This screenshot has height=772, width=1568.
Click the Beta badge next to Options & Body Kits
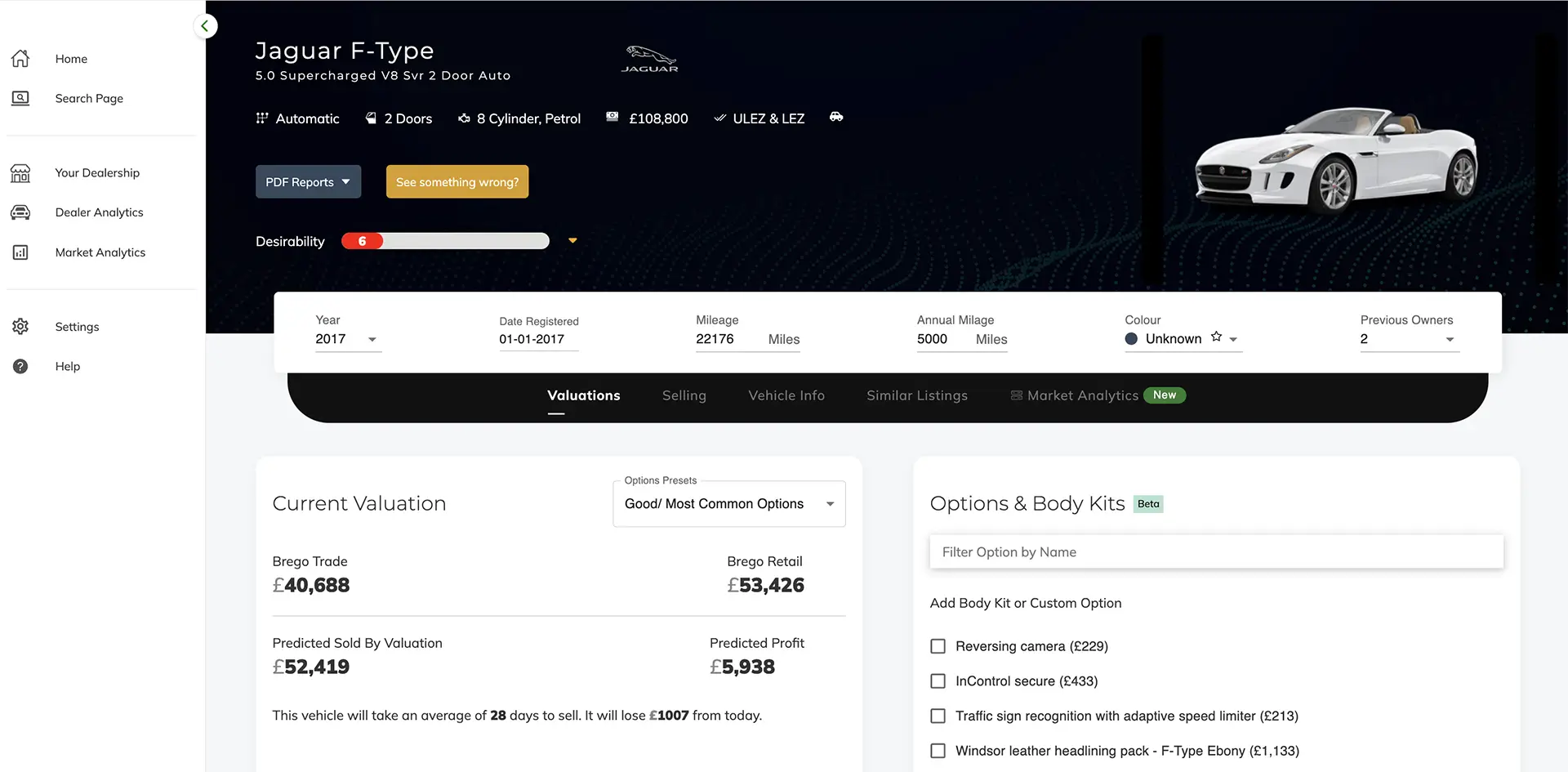1148,504
